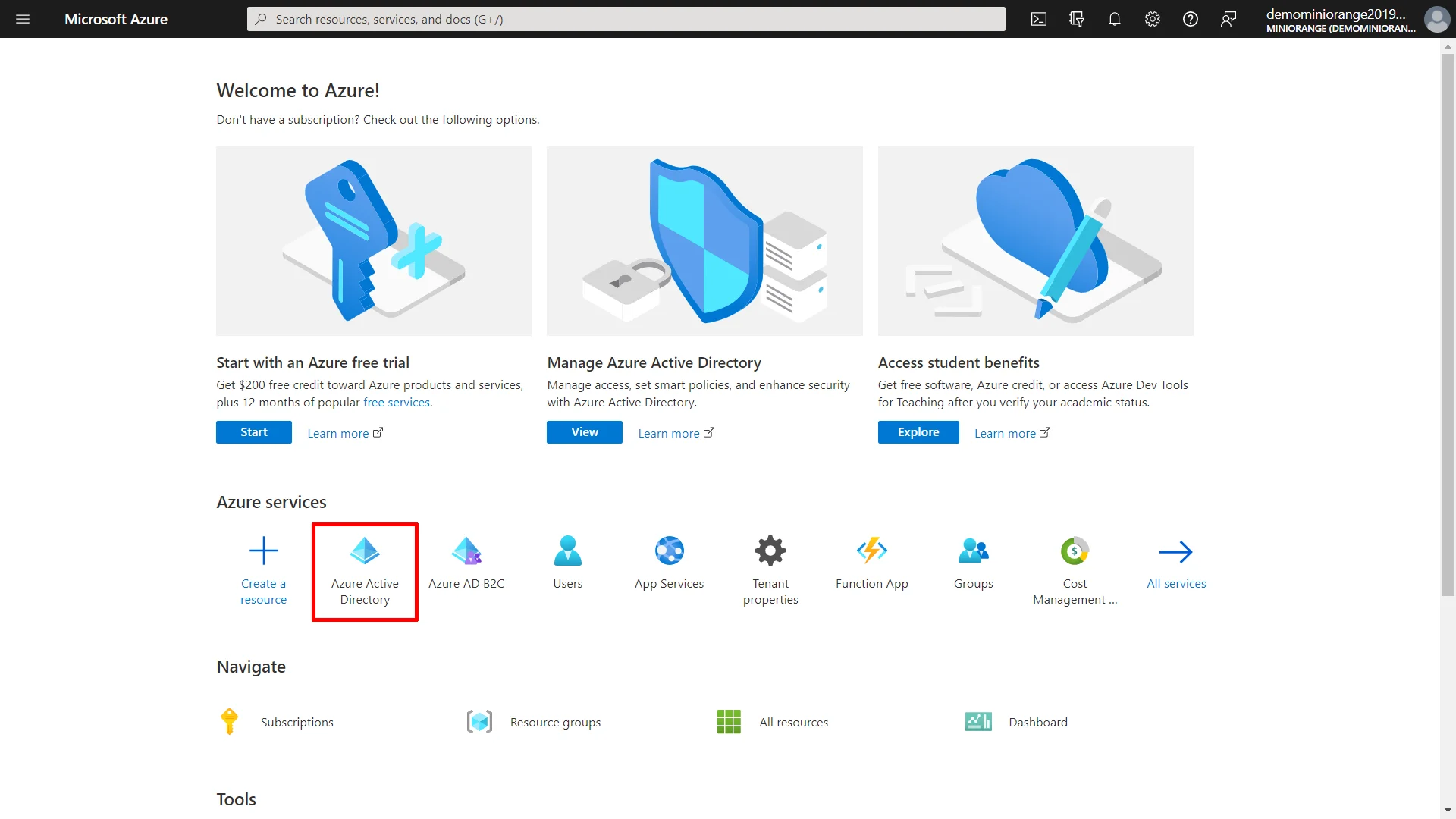
Task: Click the All services arrow icon
Action: pos(1176,551)
